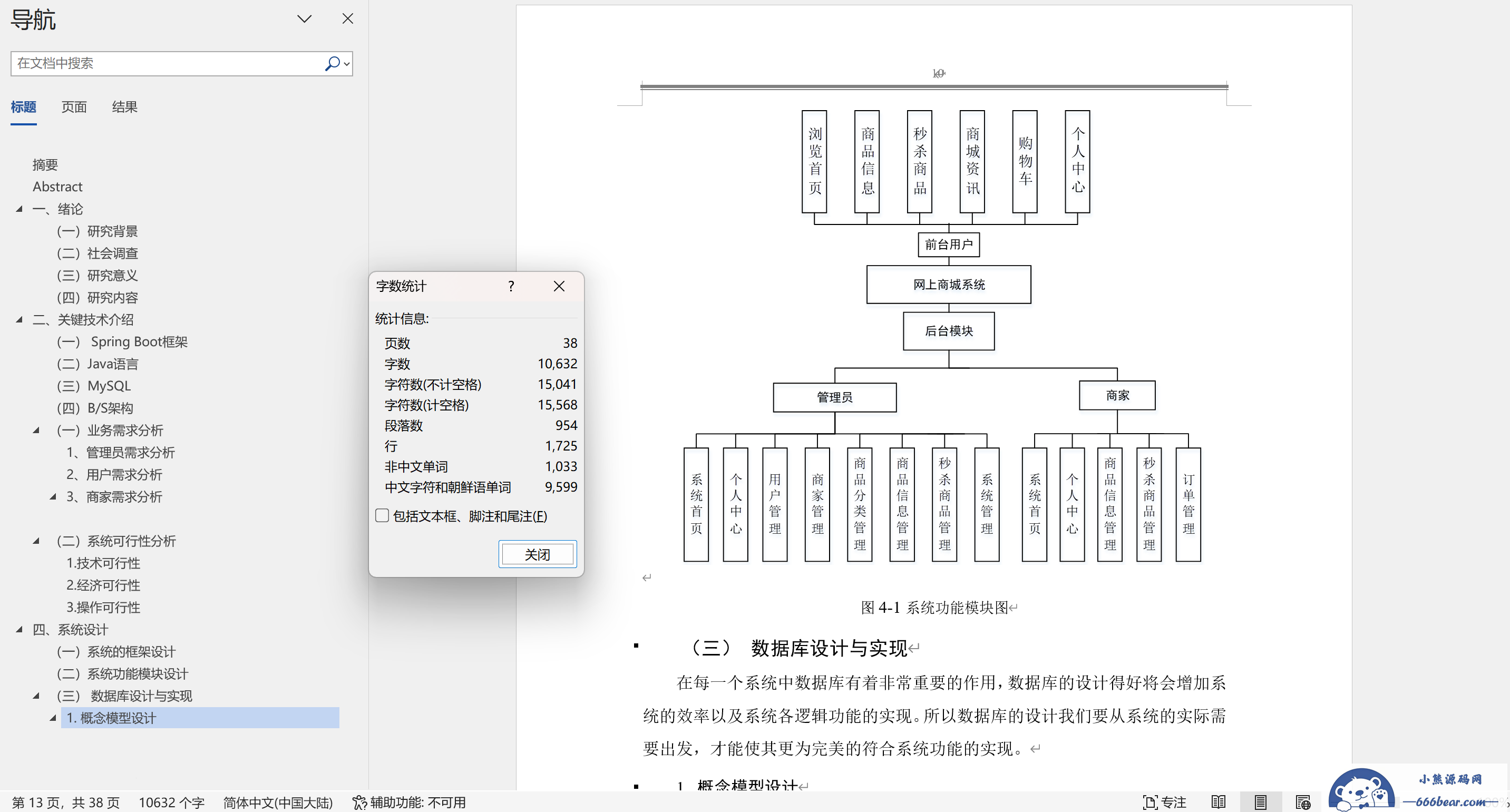Image resolution: width=1510 pixels, height=812 pixels.
Task: Open (一)系统的框架设计 heading
Action: point(116,651)
